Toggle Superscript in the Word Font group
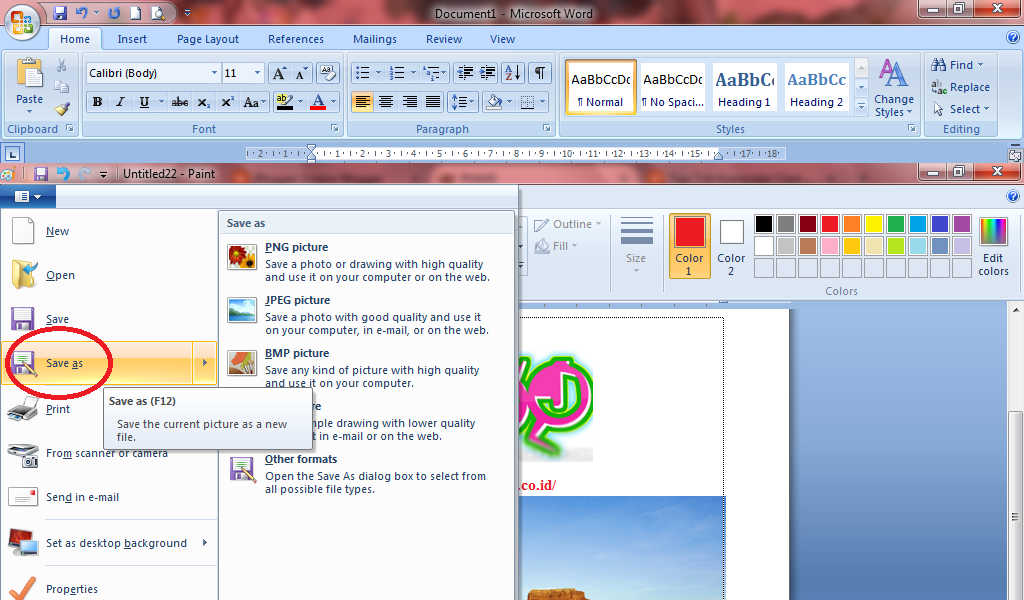The width and height of the screenshot is (1024, 600). click(227, 102)
